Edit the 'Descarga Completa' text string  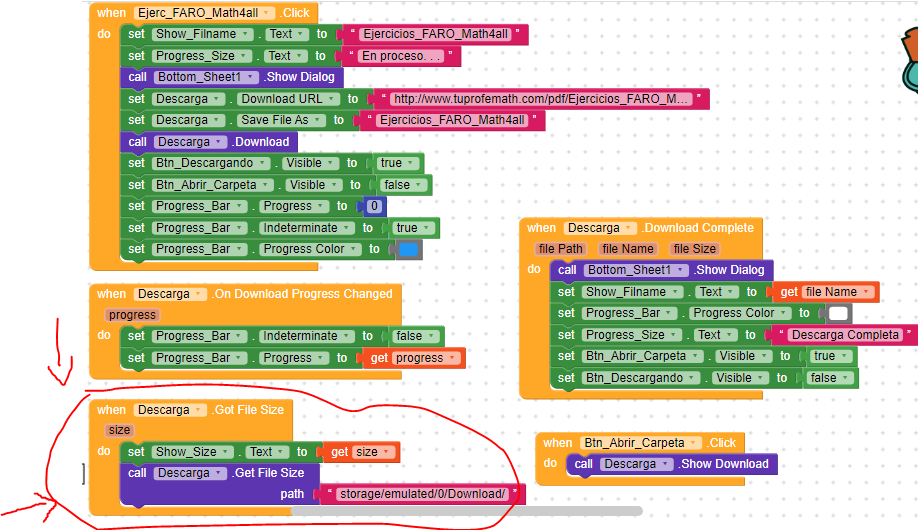coord(845,335)
